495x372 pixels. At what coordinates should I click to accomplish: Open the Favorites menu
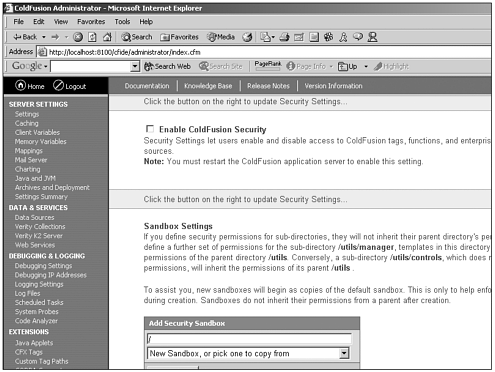click(91, 22)
